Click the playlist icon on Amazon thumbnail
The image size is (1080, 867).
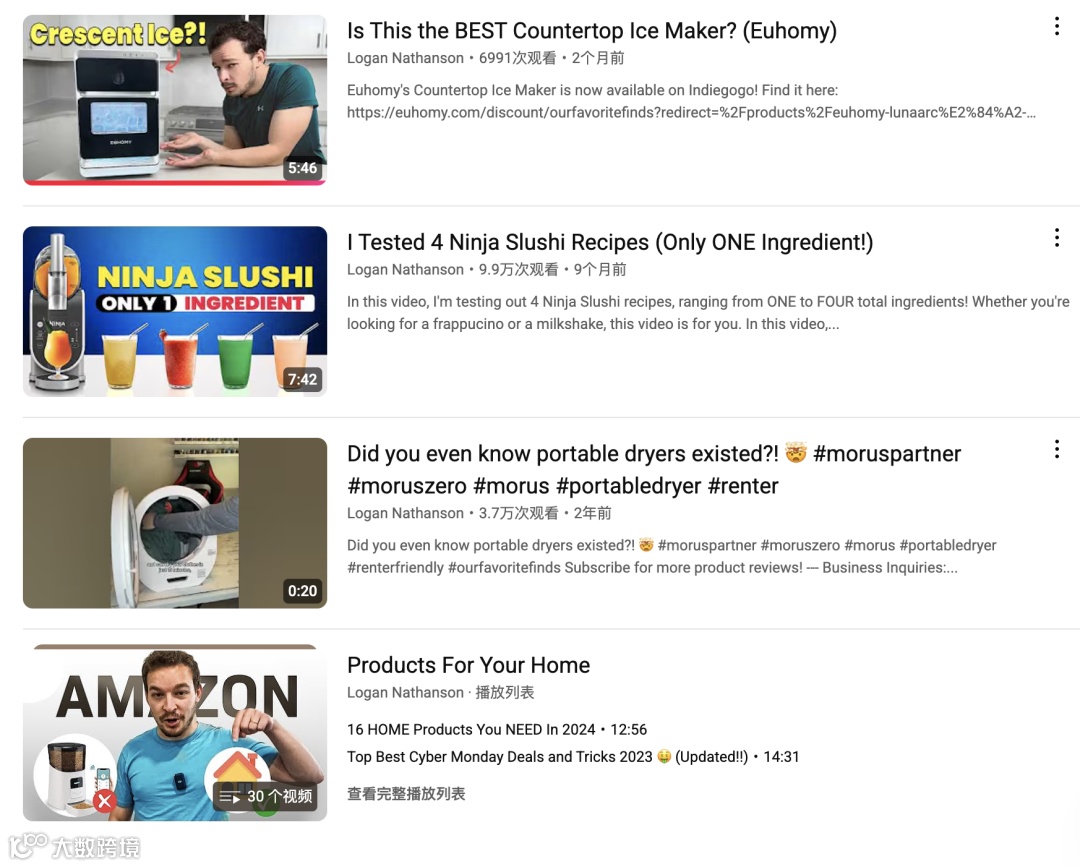click(x=229, y=797)
